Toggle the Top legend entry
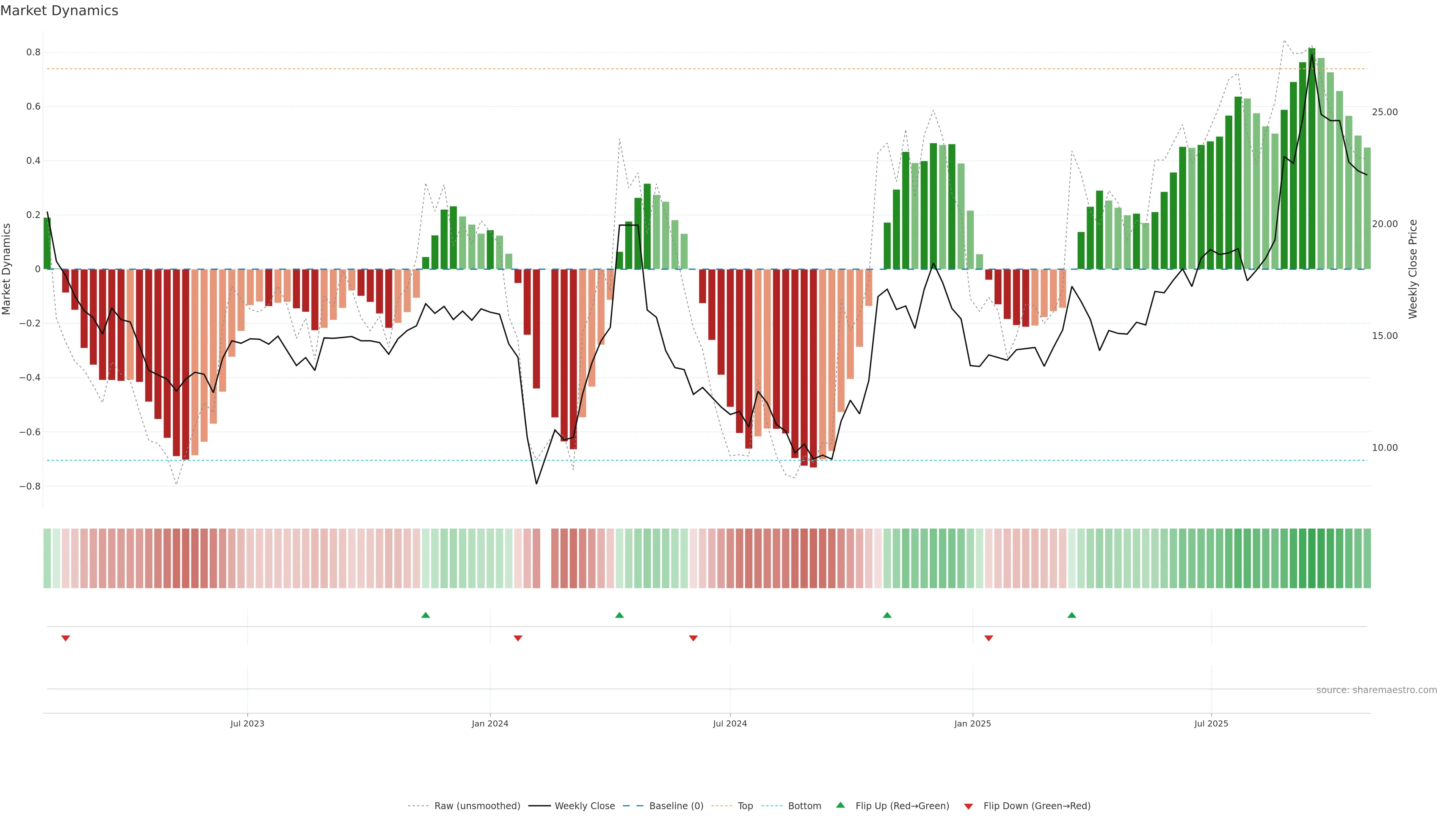The width and height of the screenshot is (1456, 819). [x=745, y=806]
